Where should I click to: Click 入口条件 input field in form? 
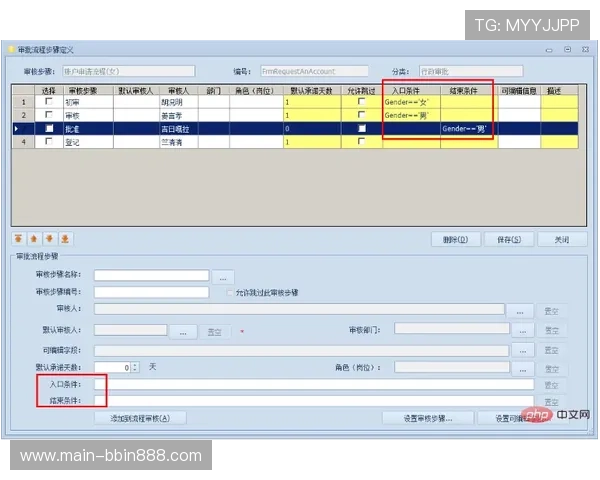314,384
